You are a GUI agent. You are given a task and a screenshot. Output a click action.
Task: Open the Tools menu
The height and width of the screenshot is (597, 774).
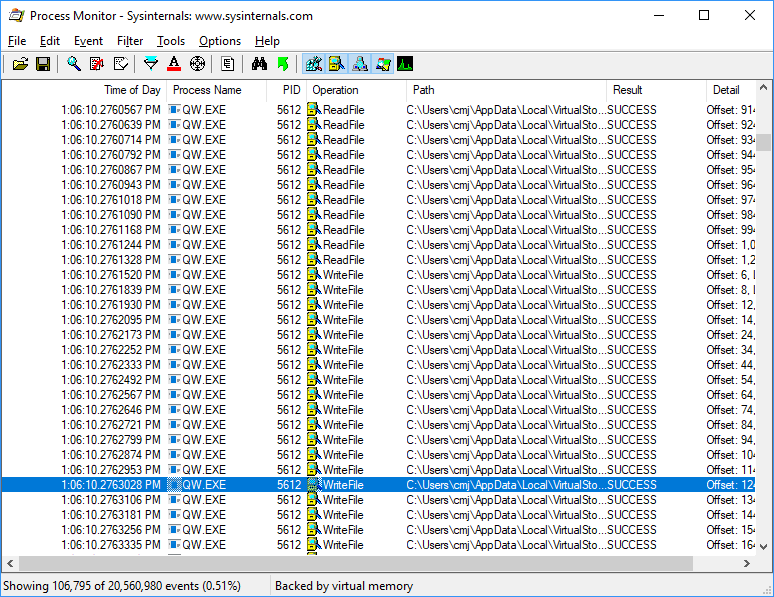pyautogui.click(x=171, y=41)
